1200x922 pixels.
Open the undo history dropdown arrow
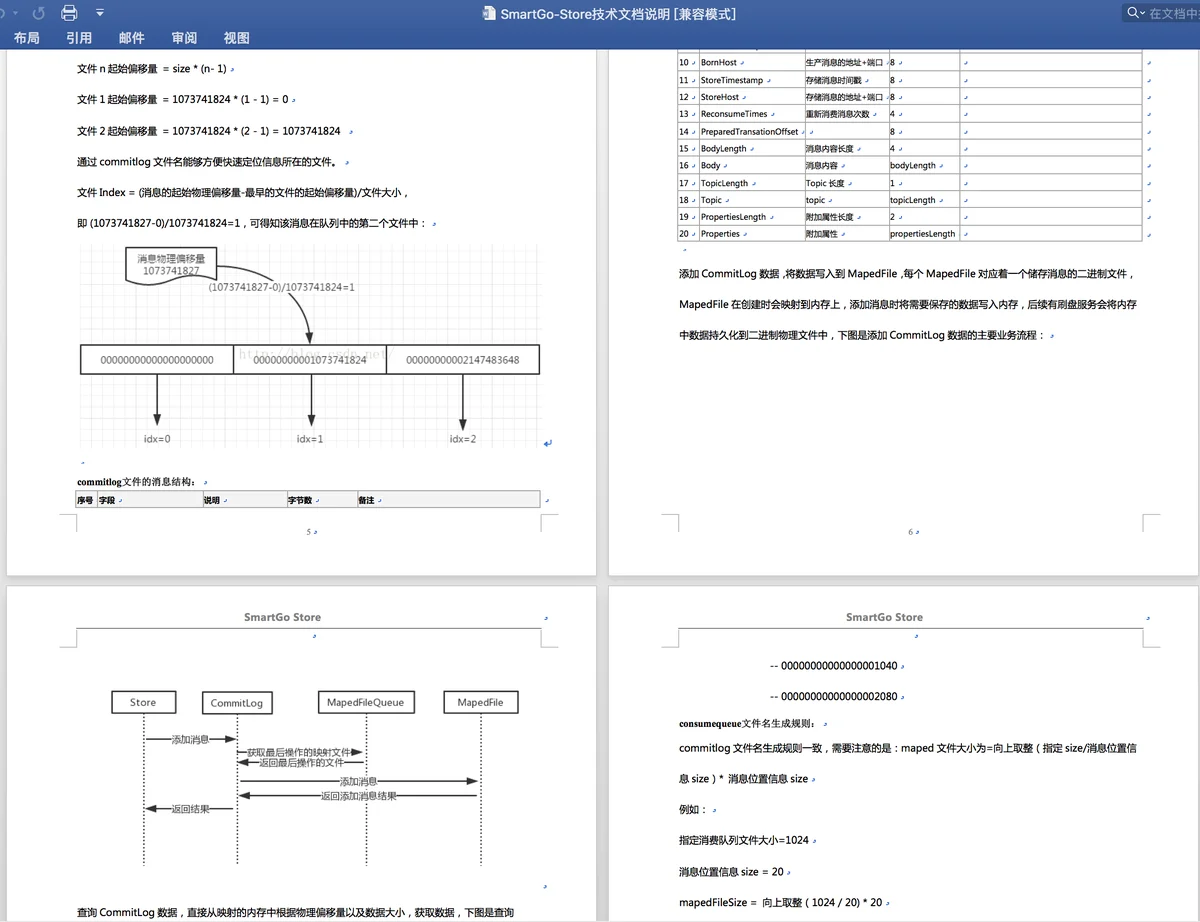[14, 13]
